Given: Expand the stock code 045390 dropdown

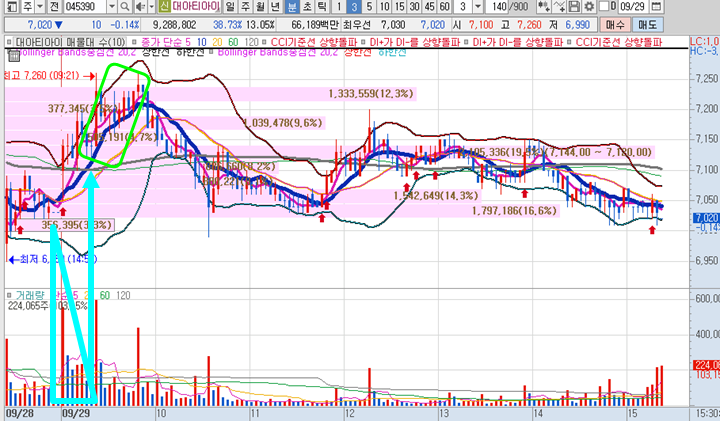Looking at the screenshot, I should (x=112, y=6).
